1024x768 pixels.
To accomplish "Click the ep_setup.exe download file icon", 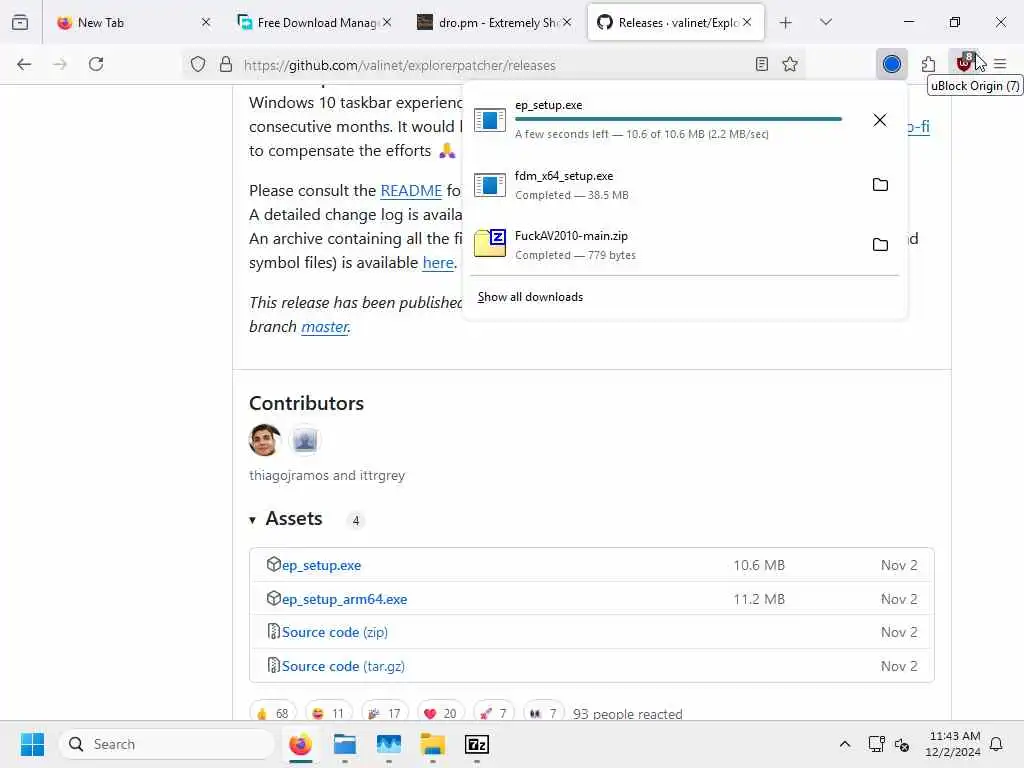I will [489, 120].
